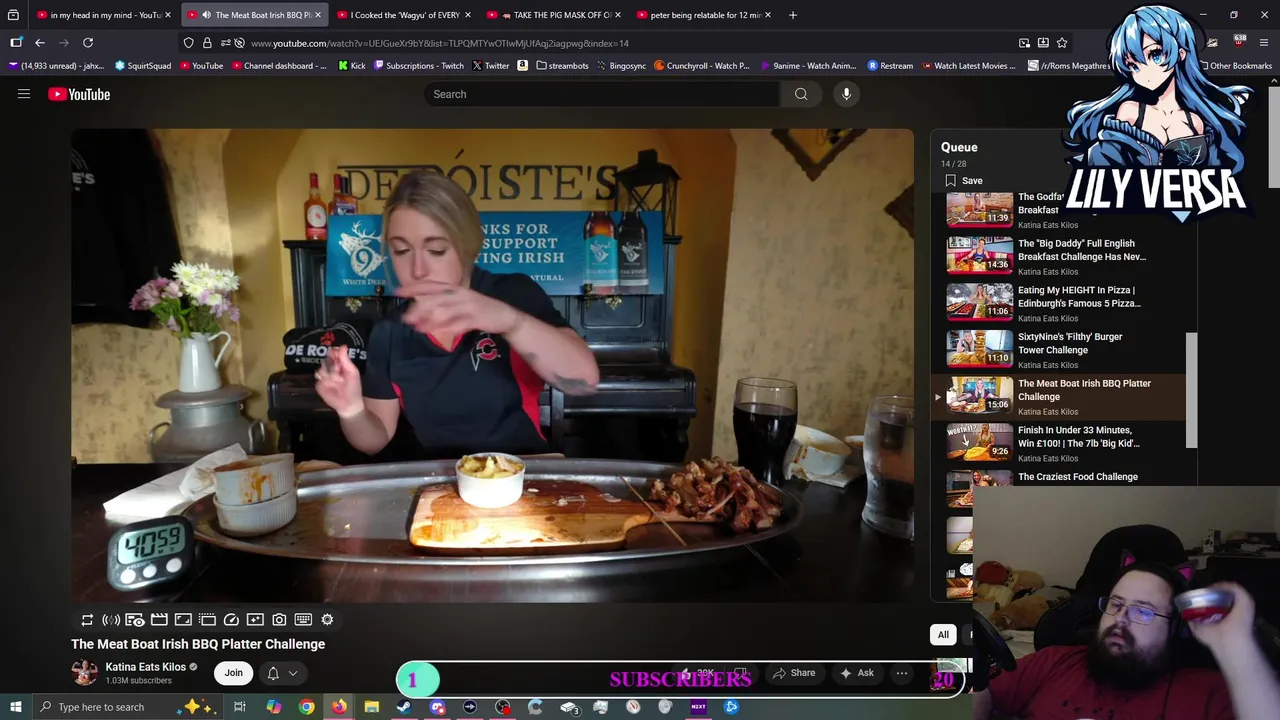The height and width of the screenshot is (720, 1280).
Task: Click the site permissions icon in address bar
Action: 226,43
